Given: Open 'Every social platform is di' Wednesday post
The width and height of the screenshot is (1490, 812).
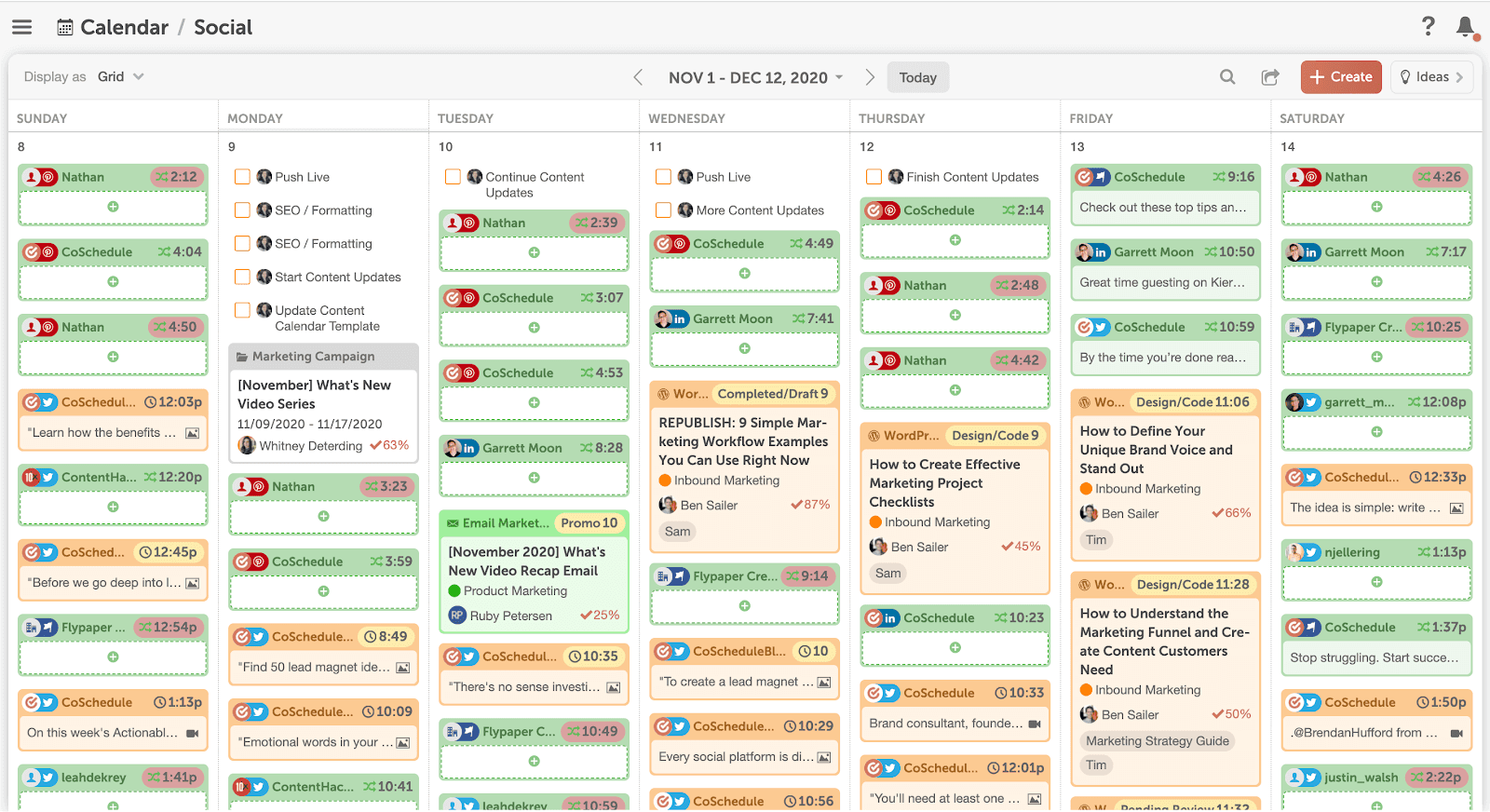Looking at the screenshot, I should tap(744, 757).
